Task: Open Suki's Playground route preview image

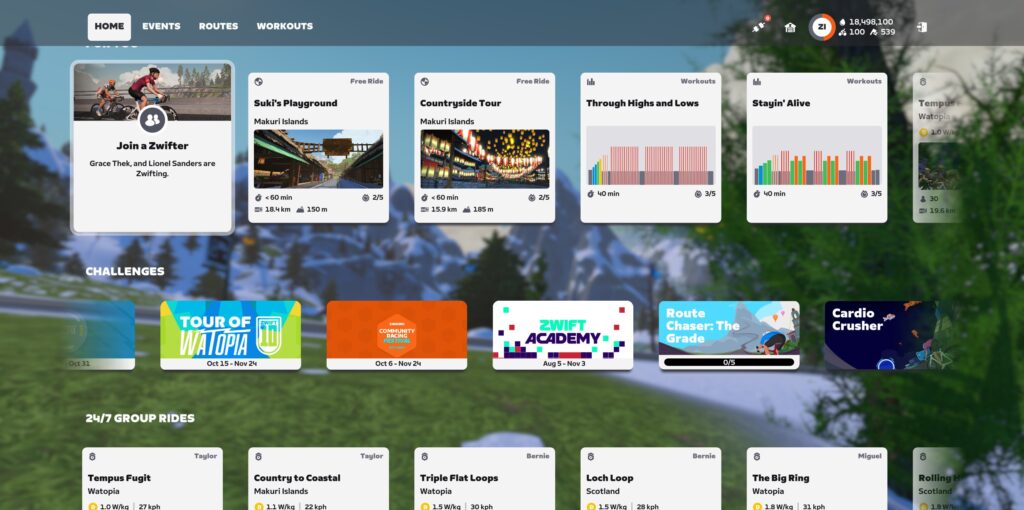Action: pos(319,159)
